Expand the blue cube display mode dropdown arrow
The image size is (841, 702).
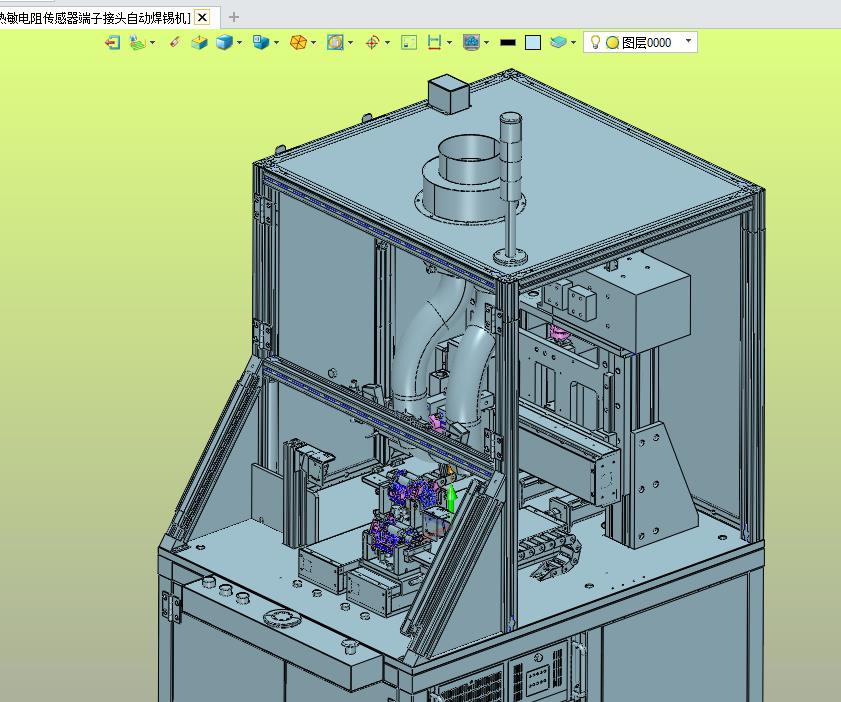(239, 42)
